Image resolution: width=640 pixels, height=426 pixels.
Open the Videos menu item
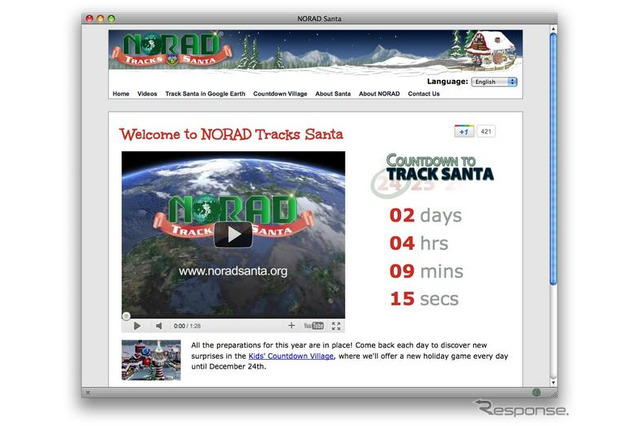pyautogui.click(x=147, y=93)
